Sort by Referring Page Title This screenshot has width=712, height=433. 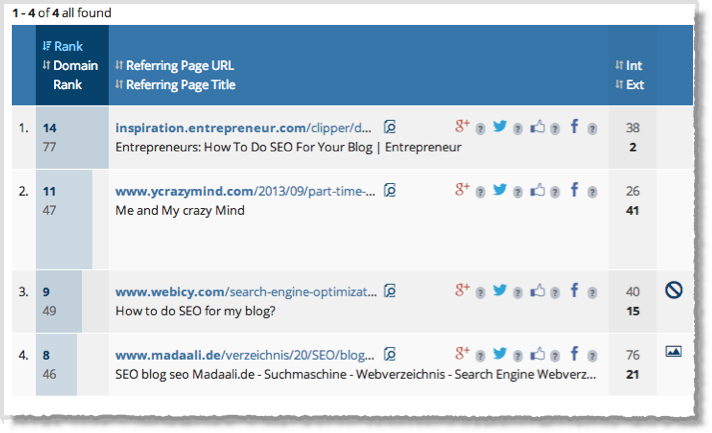[175, 85]
